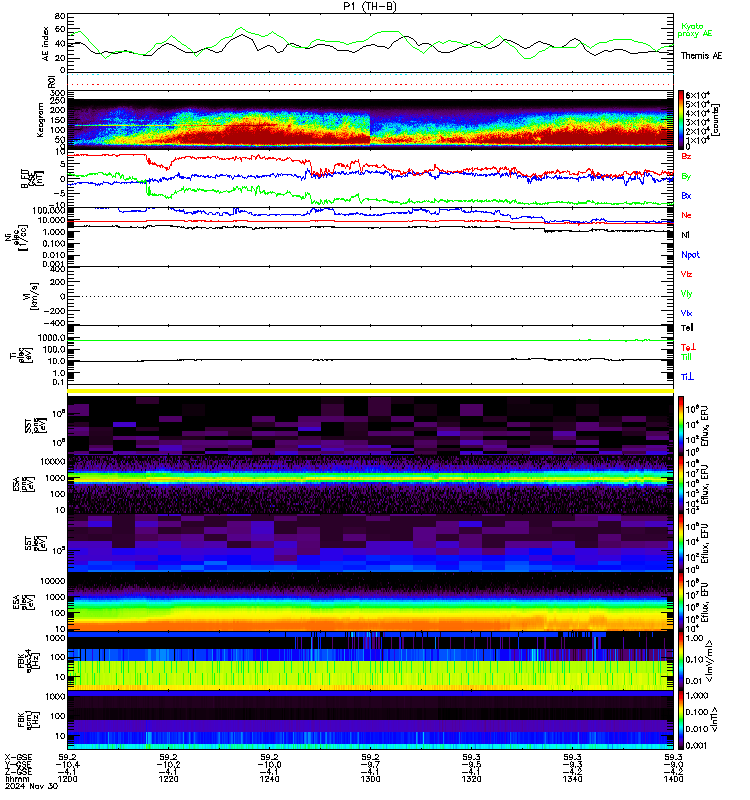This screenshot has height=800, width=750.
Task: Click the plot title P1 (TH-B)
Action: [x=369, y=6]
